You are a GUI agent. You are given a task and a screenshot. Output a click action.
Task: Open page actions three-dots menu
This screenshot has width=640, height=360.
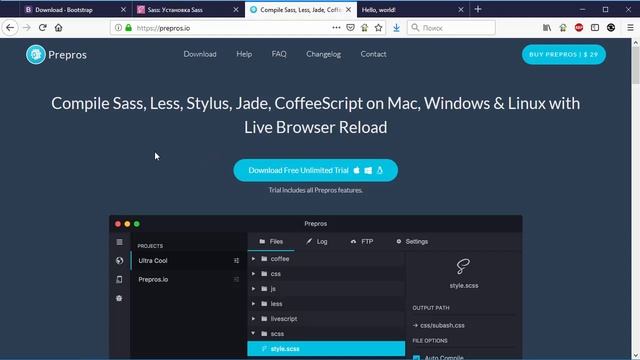tap(336, 28)
